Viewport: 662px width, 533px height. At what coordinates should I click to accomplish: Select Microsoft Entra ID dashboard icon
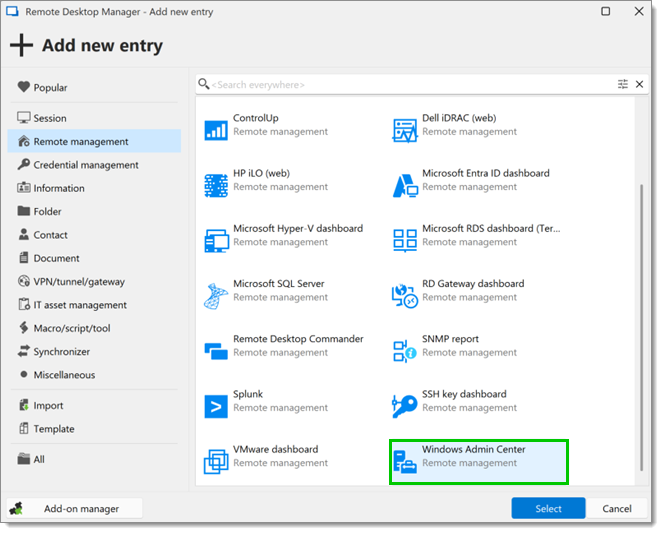405,185
